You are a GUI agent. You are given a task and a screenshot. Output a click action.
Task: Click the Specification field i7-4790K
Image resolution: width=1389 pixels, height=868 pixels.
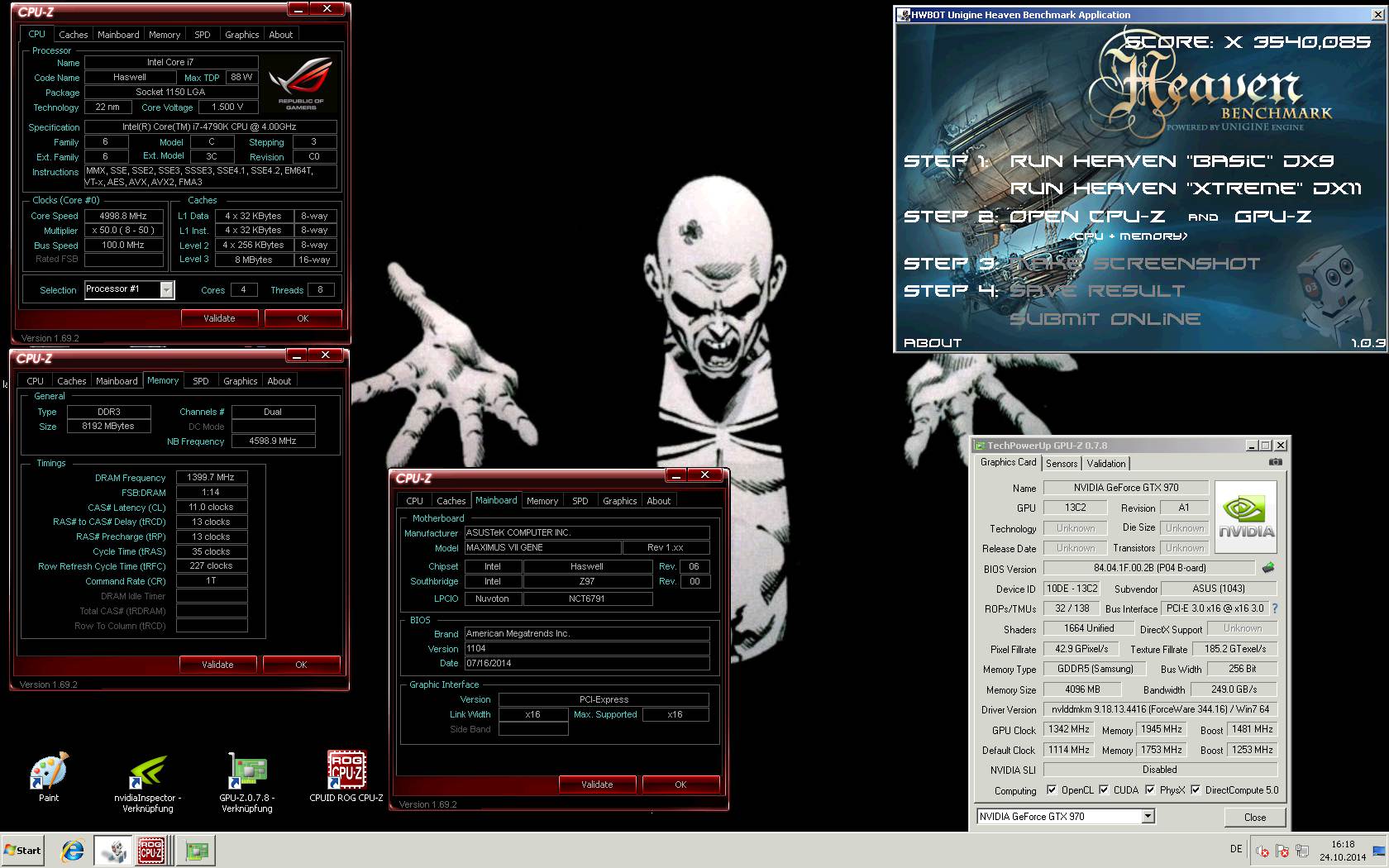[x=210, y=126]
